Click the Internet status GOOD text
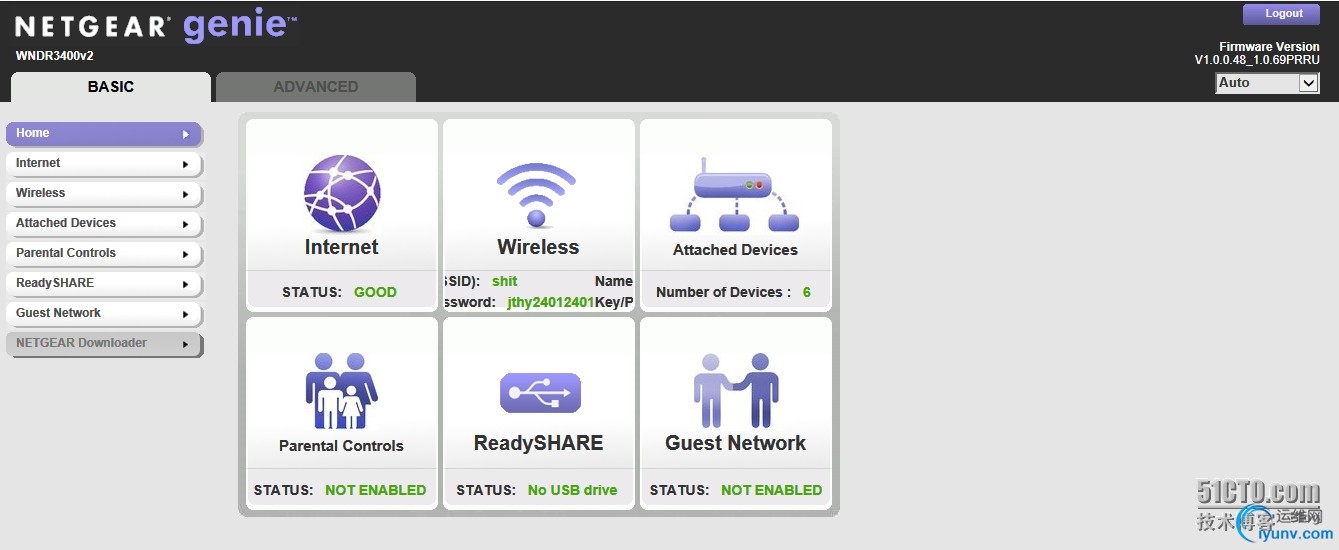 [375, 292]
